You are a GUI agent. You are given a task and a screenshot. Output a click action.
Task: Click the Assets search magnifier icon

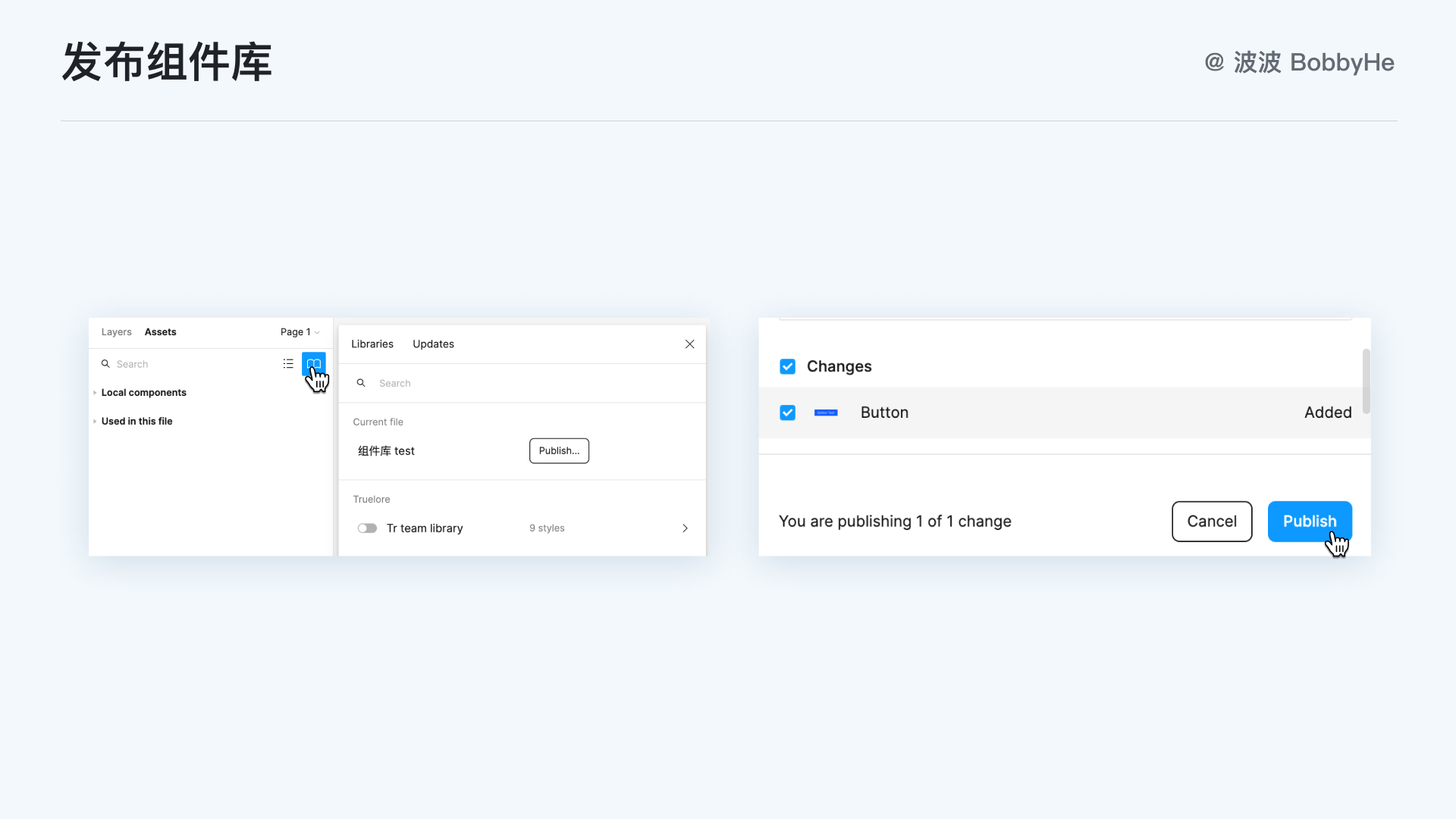pos(105,364)
